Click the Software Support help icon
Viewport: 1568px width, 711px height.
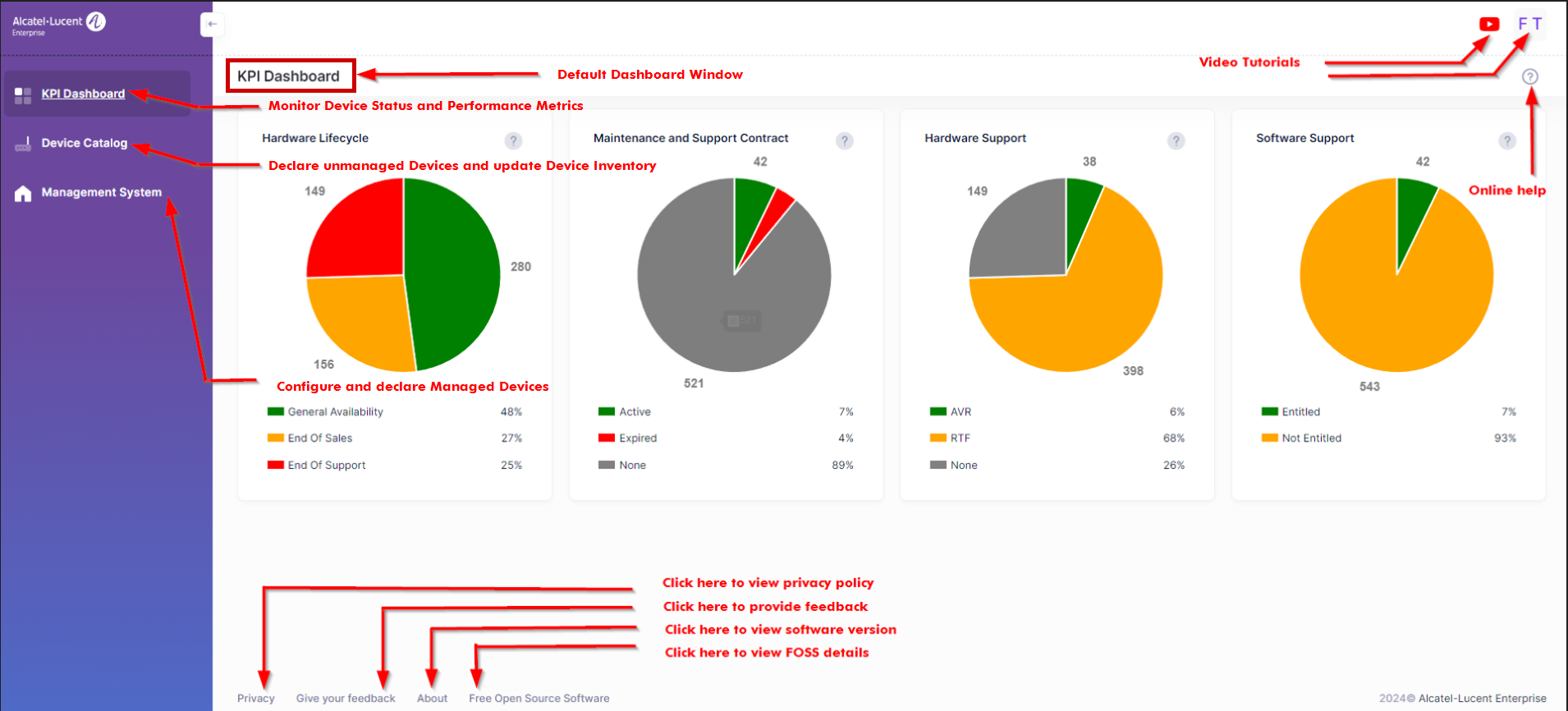point(1506,140)
